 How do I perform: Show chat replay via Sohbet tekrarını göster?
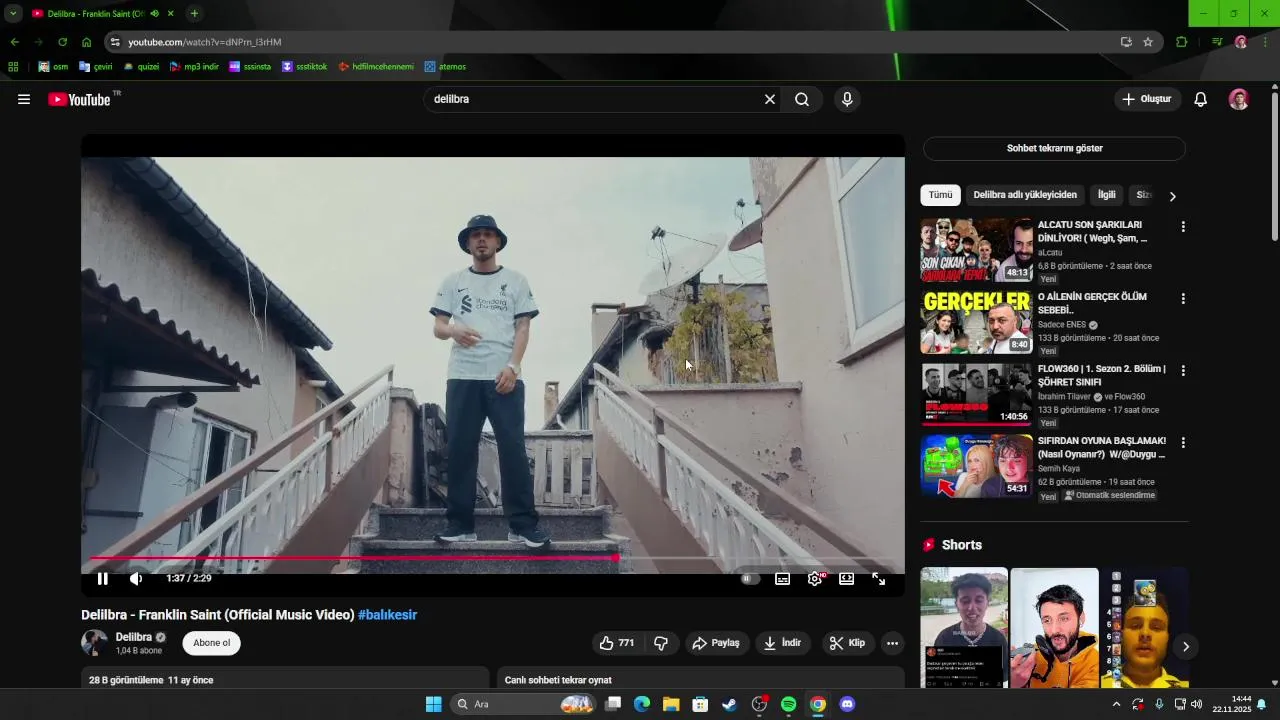point(1054,148)
